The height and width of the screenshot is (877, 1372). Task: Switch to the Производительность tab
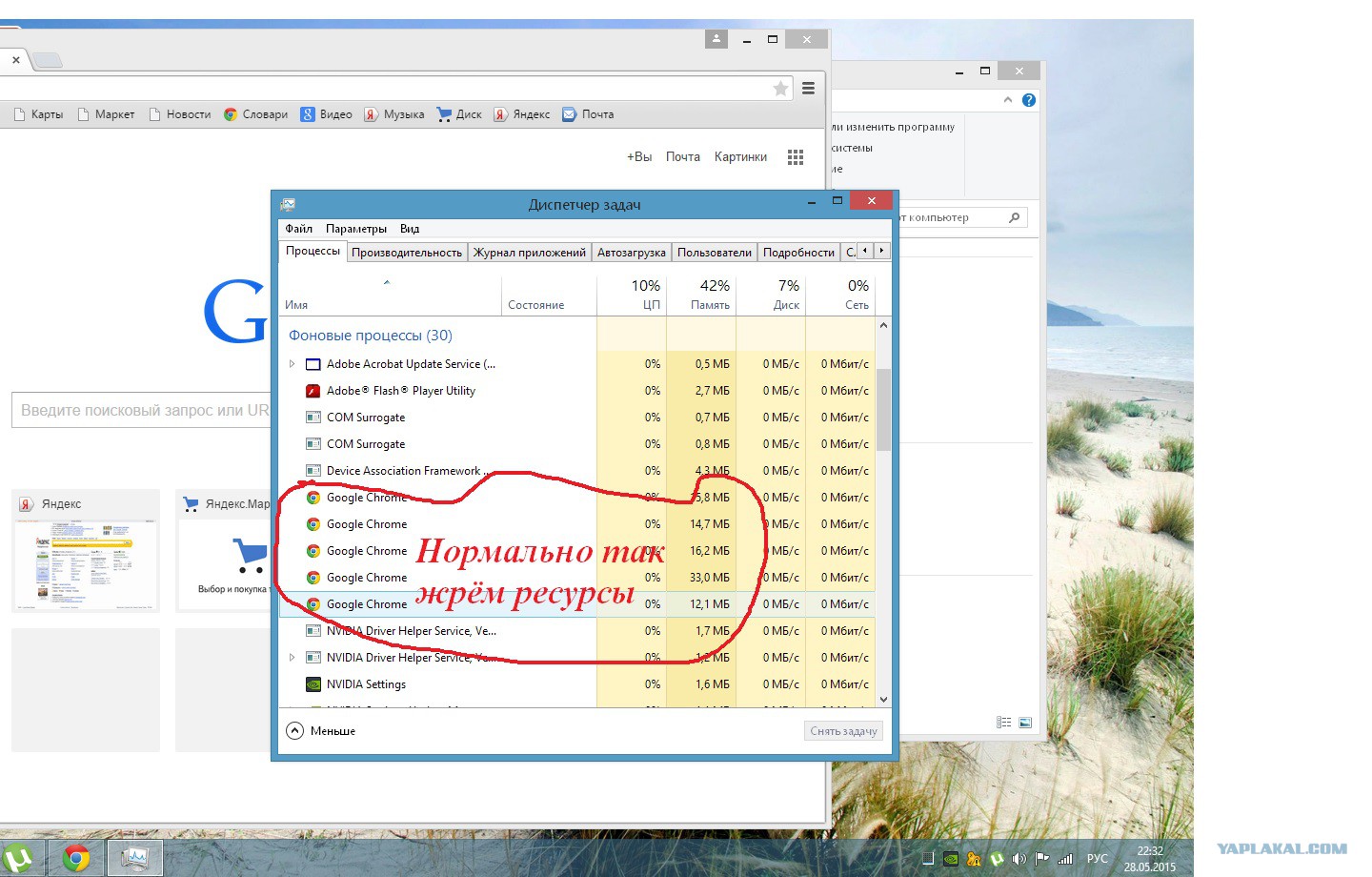(x=407, y=253)
